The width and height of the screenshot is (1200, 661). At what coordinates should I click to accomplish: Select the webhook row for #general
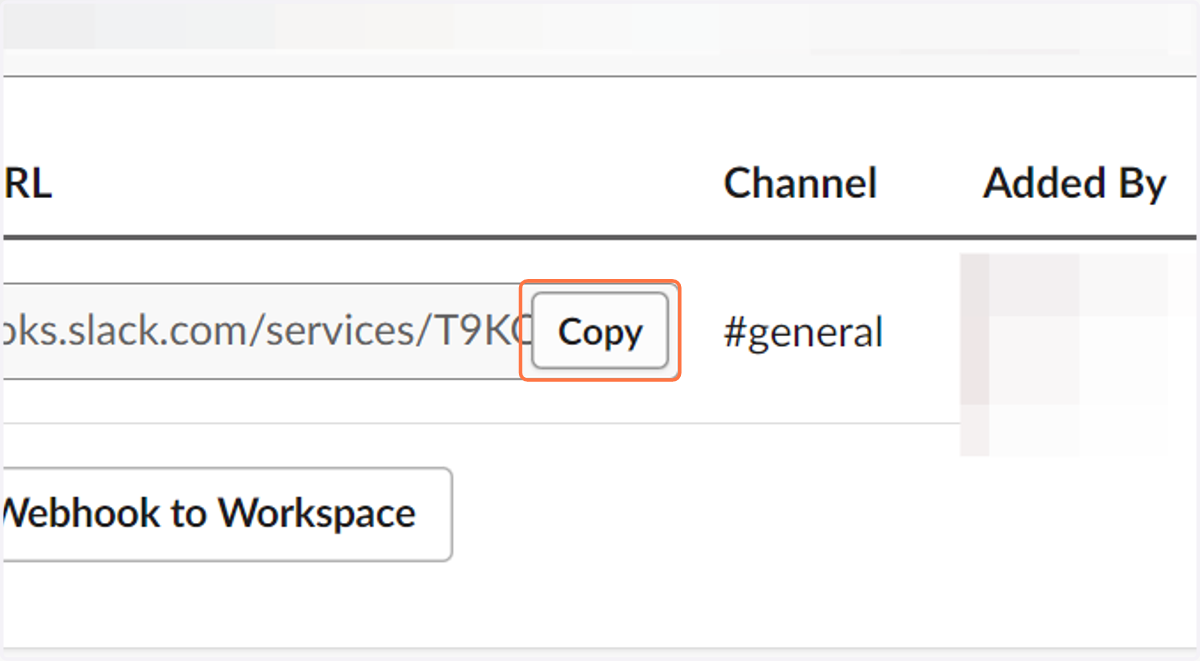click(600, 332)
